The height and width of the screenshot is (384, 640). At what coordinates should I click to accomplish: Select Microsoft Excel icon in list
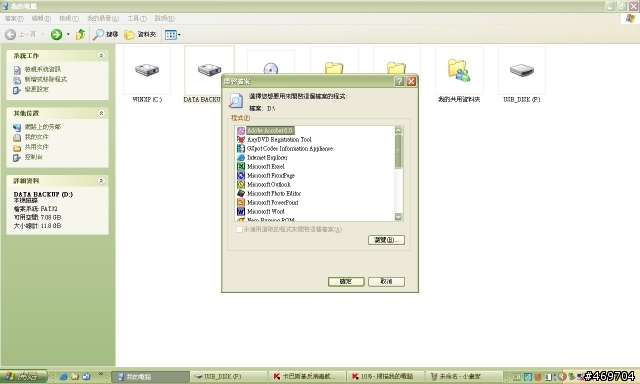[241, 166]
